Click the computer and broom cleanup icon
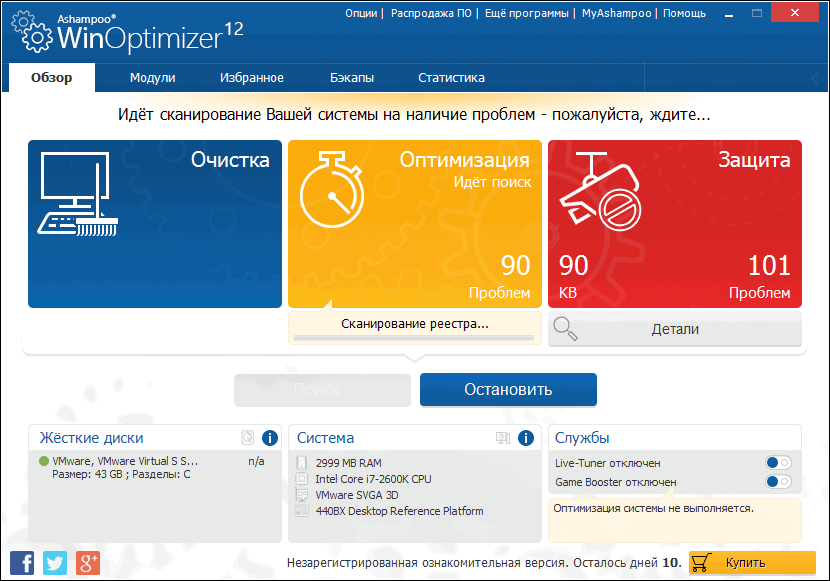The width and height of the screenshot is (830, 581). (78, 194)
